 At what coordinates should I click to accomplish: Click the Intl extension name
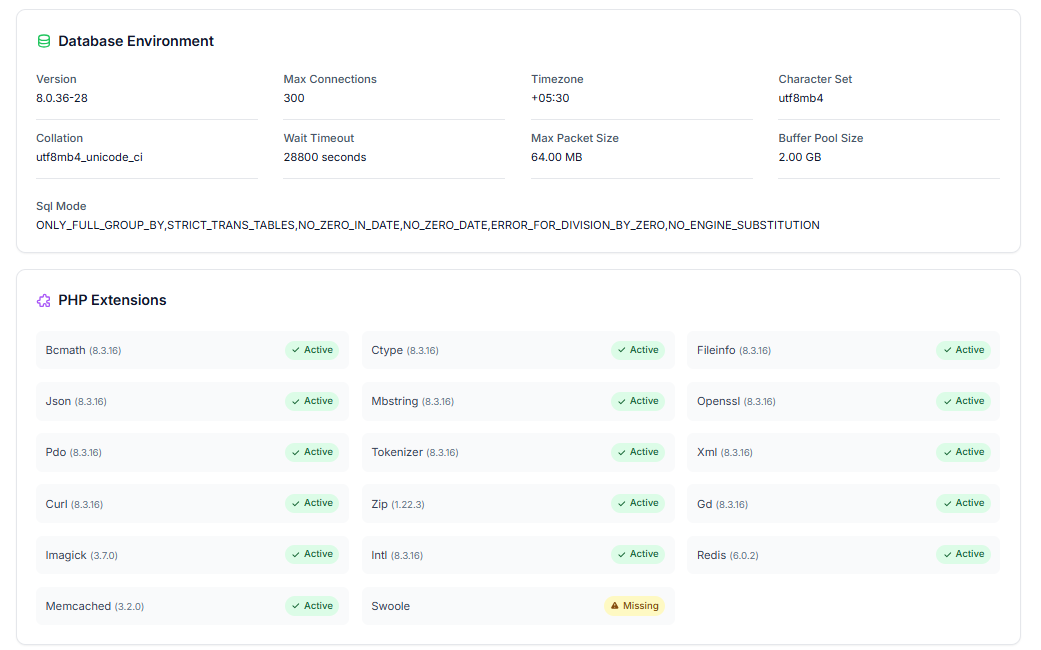tap(379, 555)
